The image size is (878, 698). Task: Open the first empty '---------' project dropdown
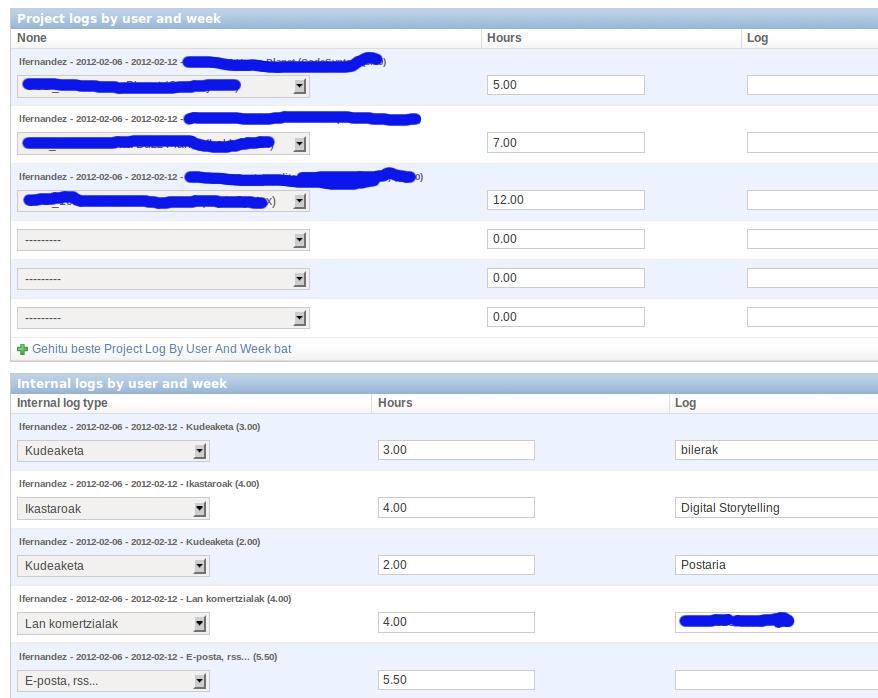tap(164, 240)
